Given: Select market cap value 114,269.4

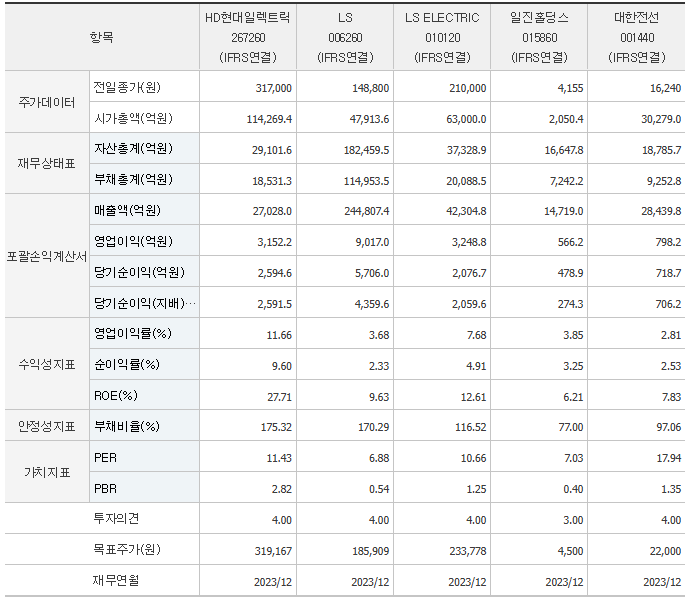Looking at the screenshot, I should [x=269, y=119].
